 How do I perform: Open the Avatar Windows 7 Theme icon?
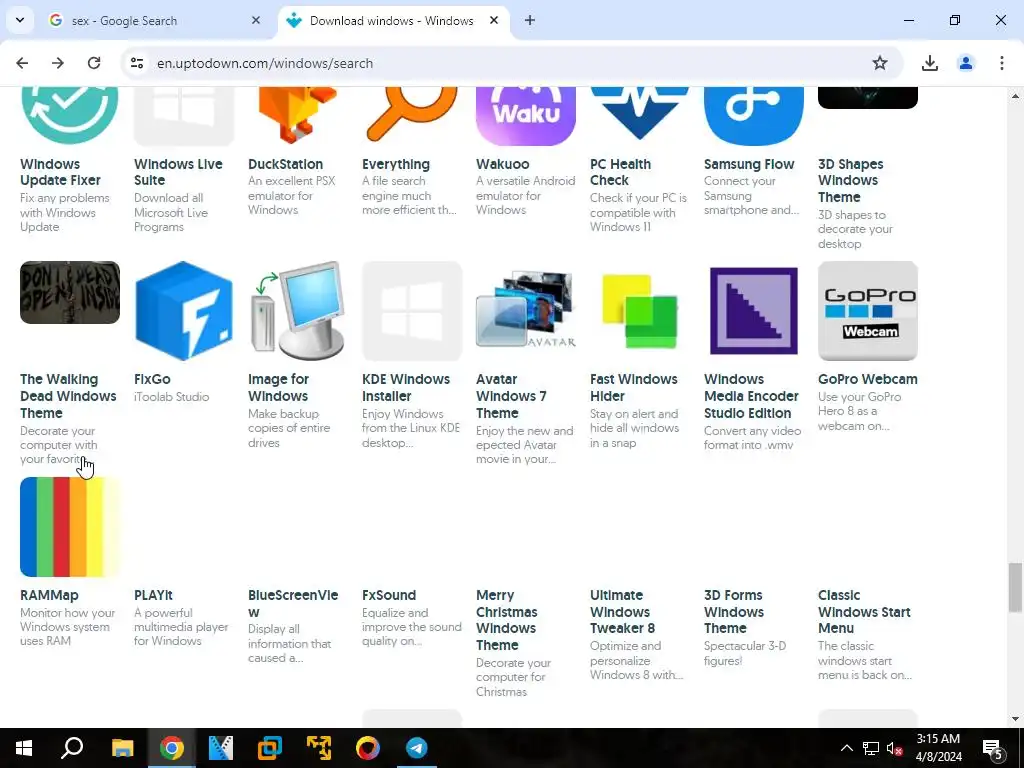click(x=526, y=311)
